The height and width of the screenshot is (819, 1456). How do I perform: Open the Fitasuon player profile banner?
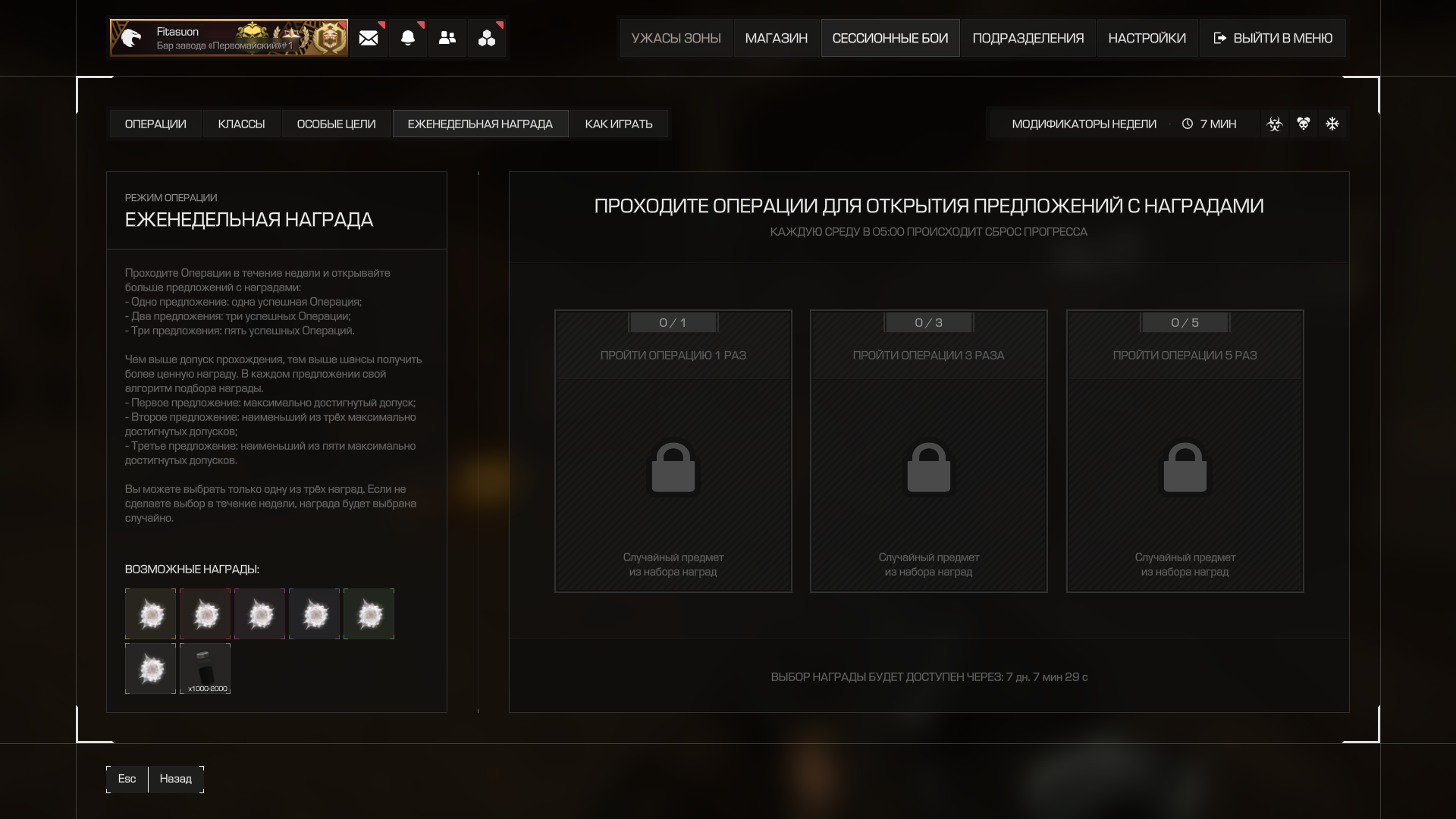click(x=228, y=38)
